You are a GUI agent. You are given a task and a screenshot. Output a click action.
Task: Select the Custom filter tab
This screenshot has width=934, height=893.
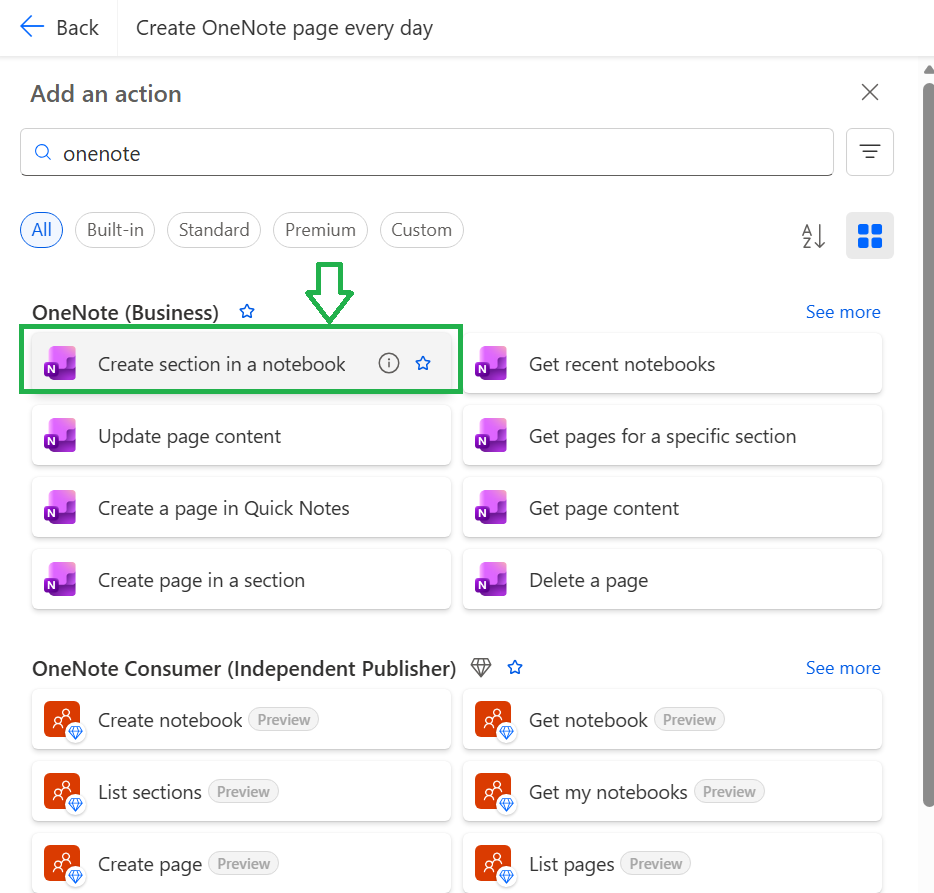(x=422, y=230)
